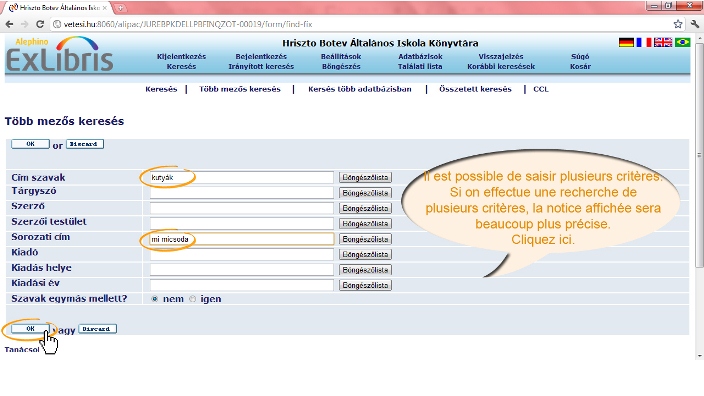Open Súgó help menu item

tap(580, 57)
